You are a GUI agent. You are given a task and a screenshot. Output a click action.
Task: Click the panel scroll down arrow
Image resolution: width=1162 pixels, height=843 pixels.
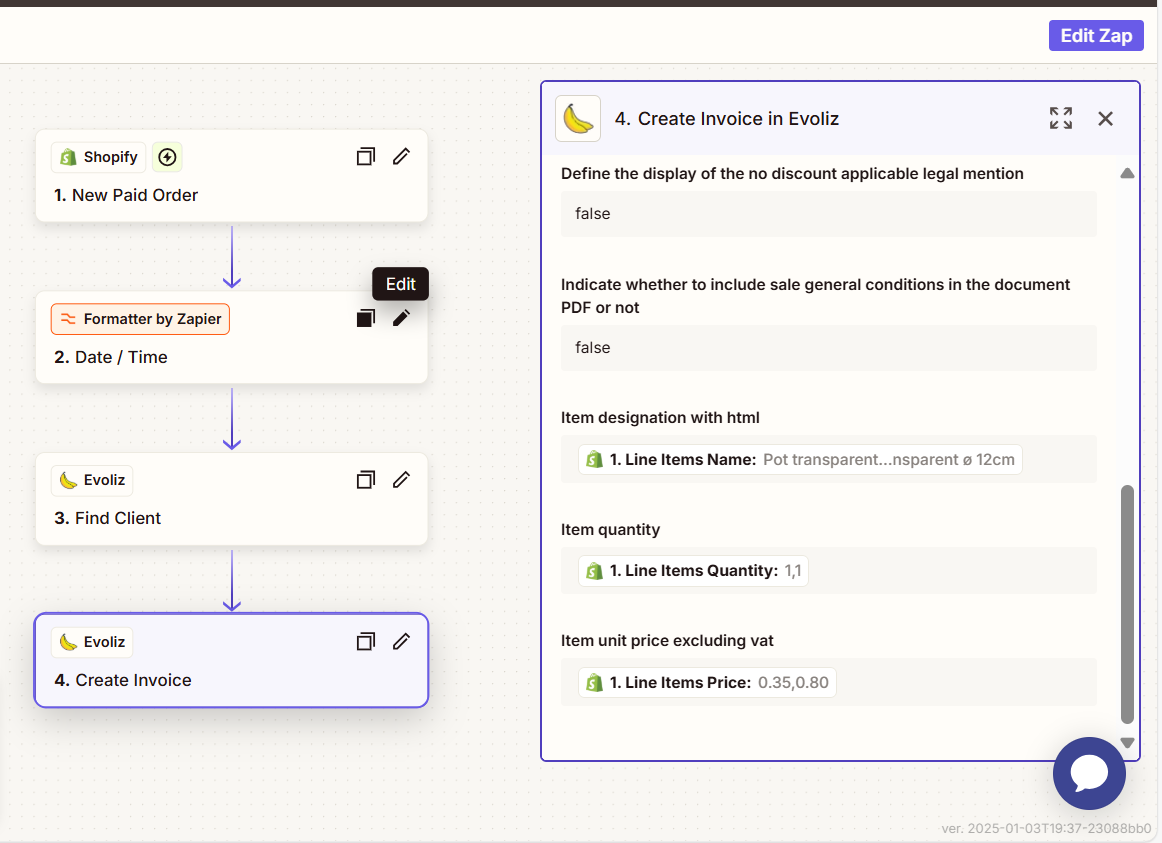[x=1127, y=742]
